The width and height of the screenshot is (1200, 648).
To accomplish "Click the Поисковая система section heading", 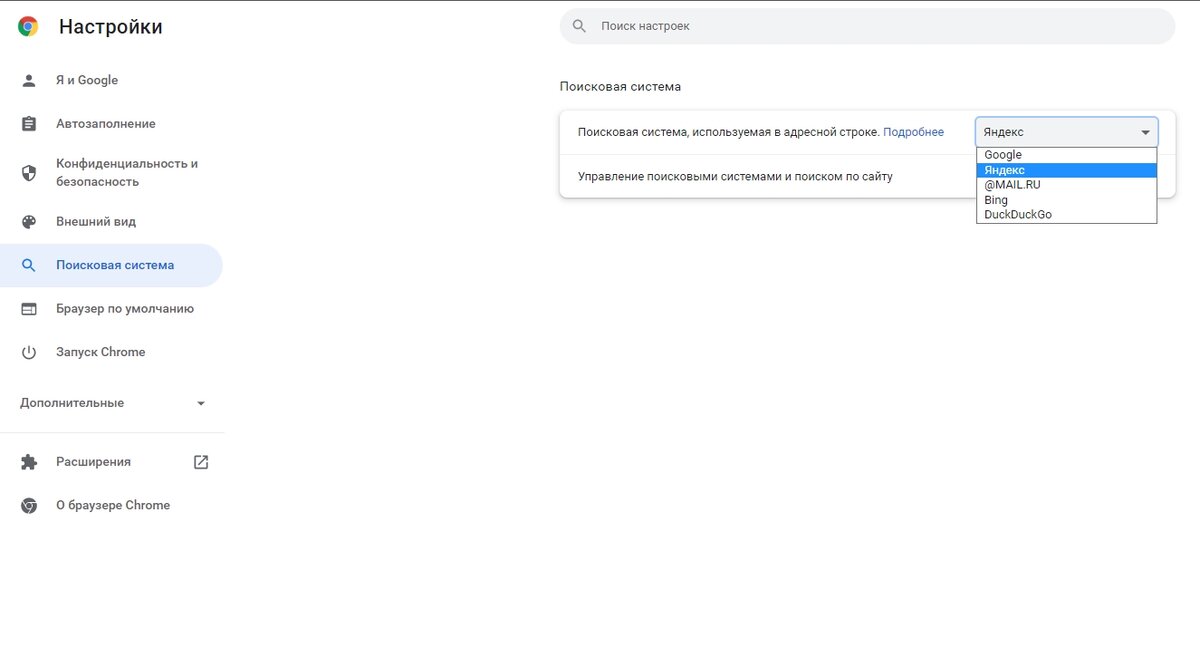I will [620, 87].
